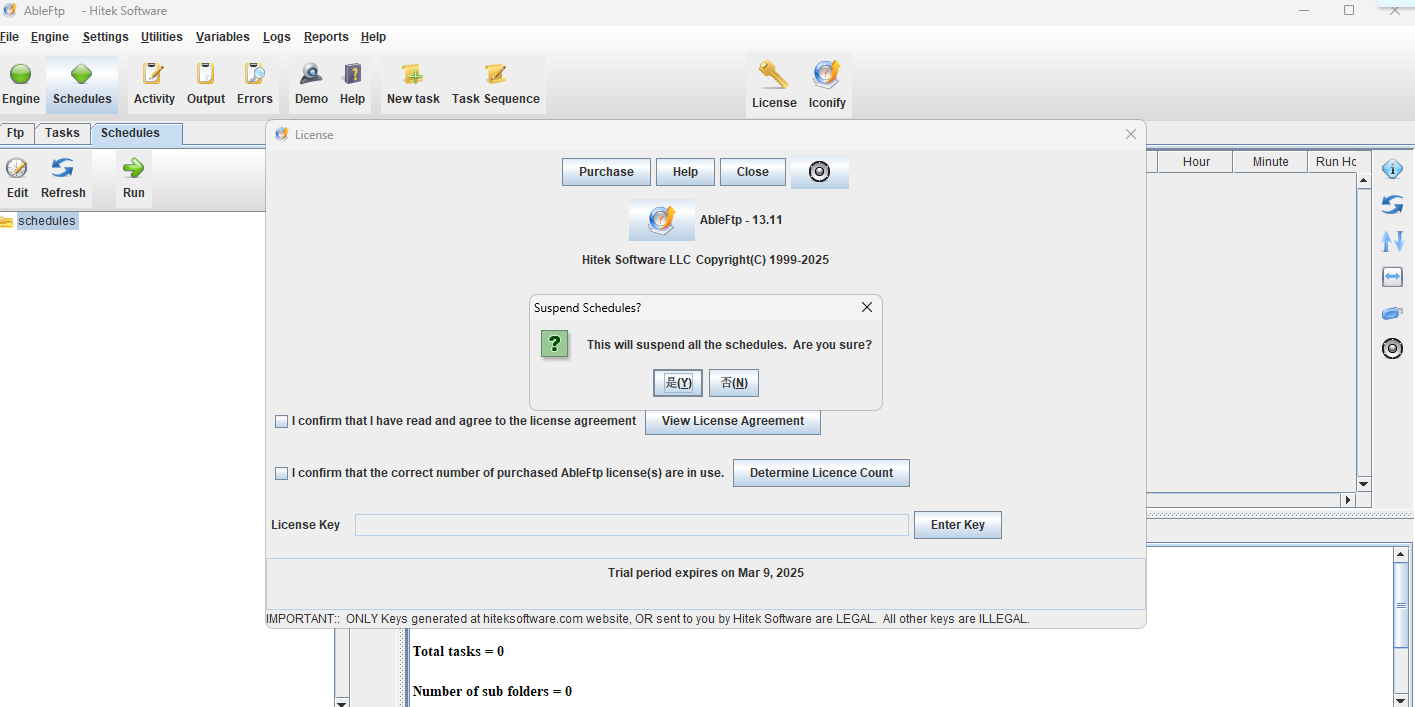Open the Errors toolbar icon
Image resolution: width=1415 pixels, height=707 pixels.
254,74
